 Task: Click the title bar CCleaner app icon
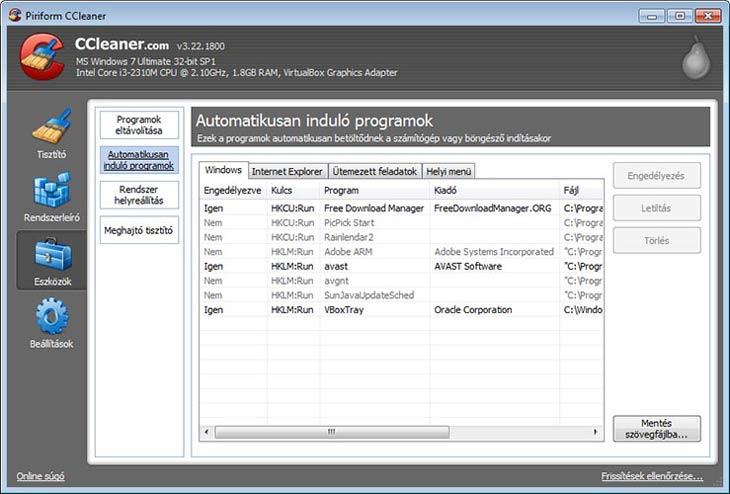click(12, 14)
